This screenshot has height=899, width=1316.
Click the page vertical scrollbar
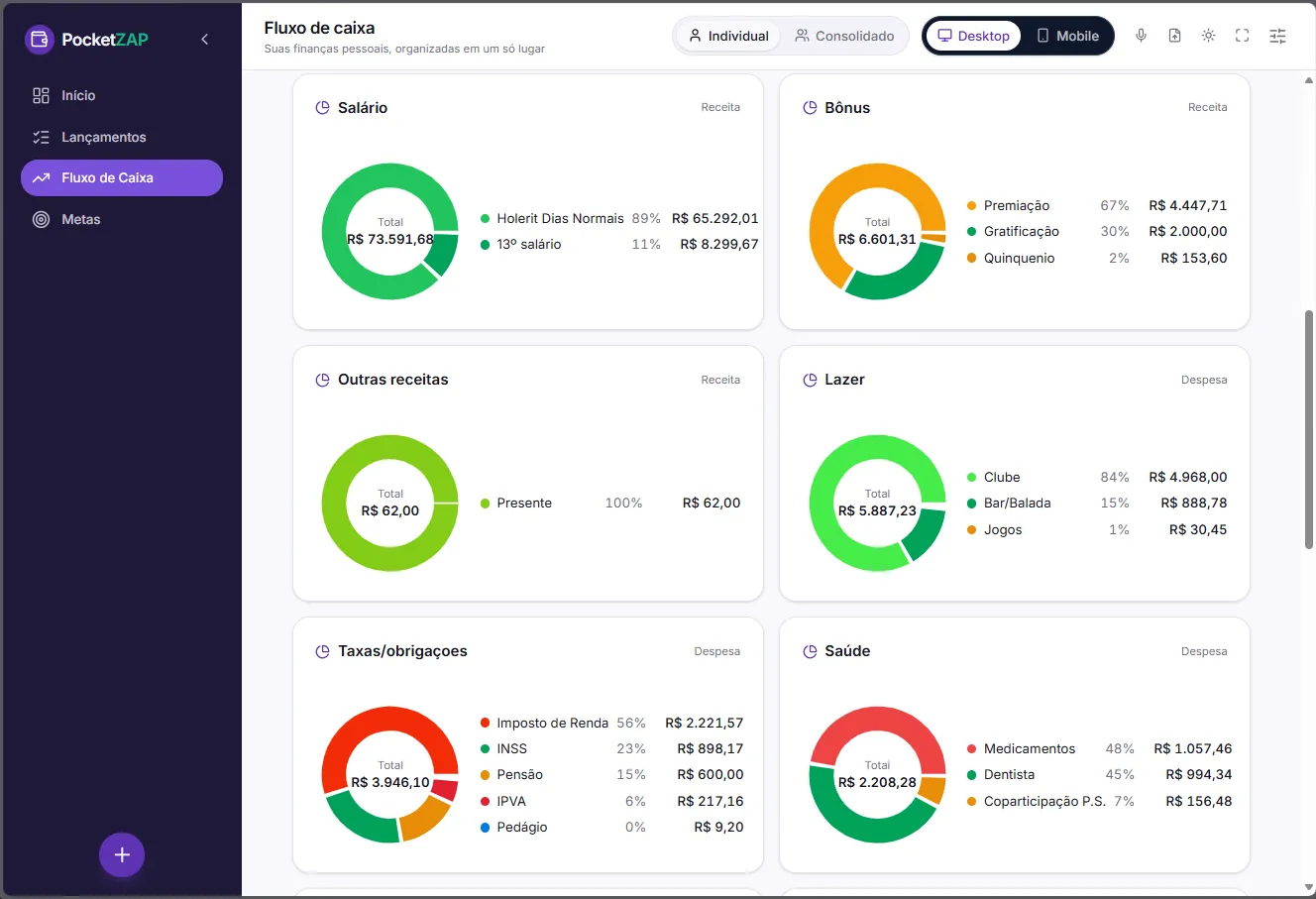[x=1309, y=429]
